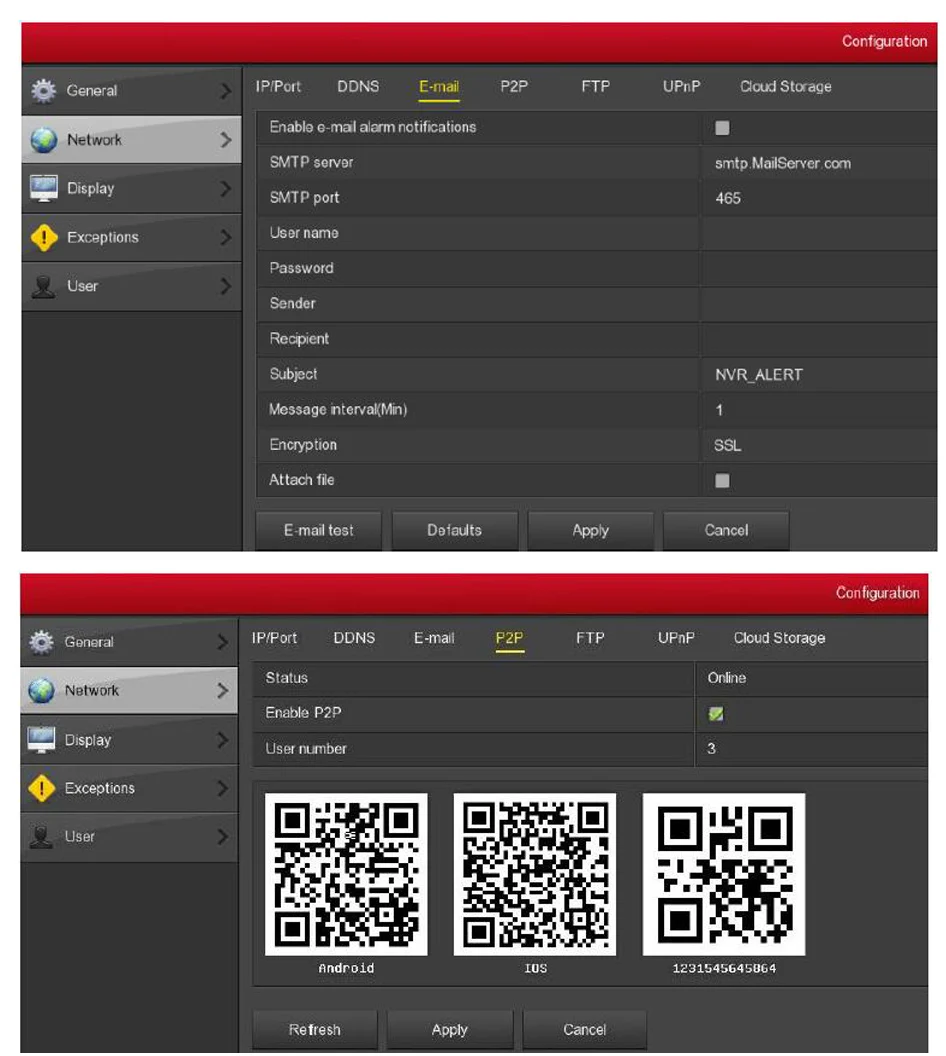
Task: Open IP/Port tab in the P2P window
Action: pos(274,638)
